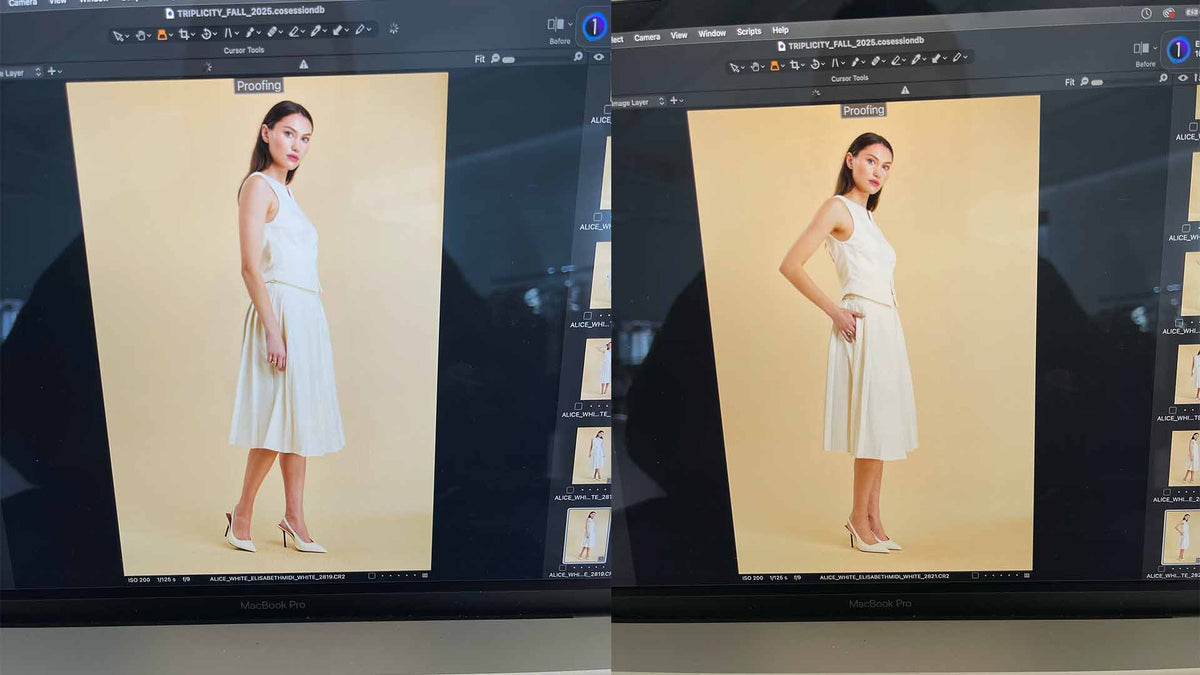Open the Crop tool's dropdown arrow on left laptop
1200x675 pixels.
point(193,35)
